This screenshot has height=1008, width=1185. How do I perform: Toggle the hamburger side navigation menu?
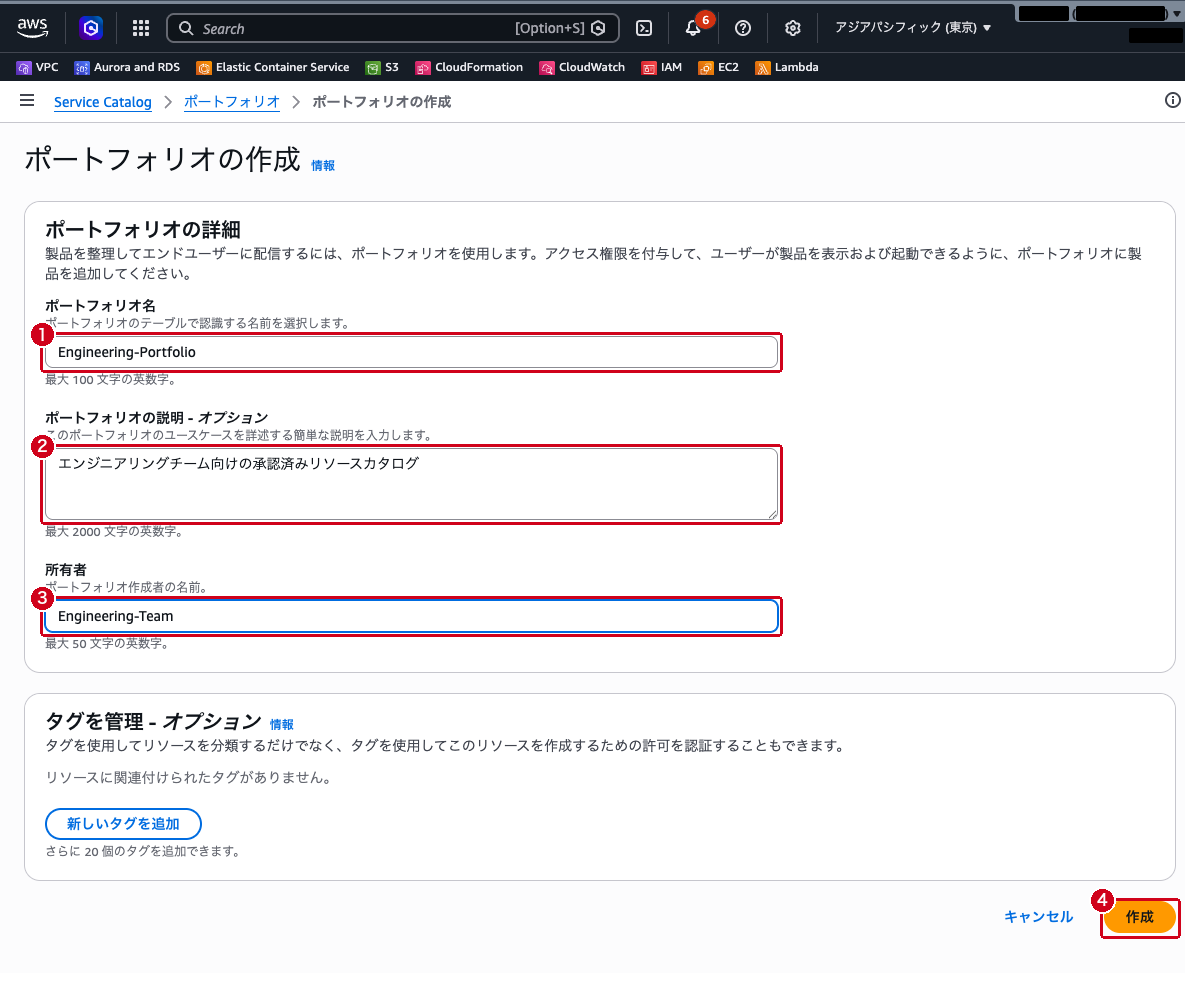27,100
